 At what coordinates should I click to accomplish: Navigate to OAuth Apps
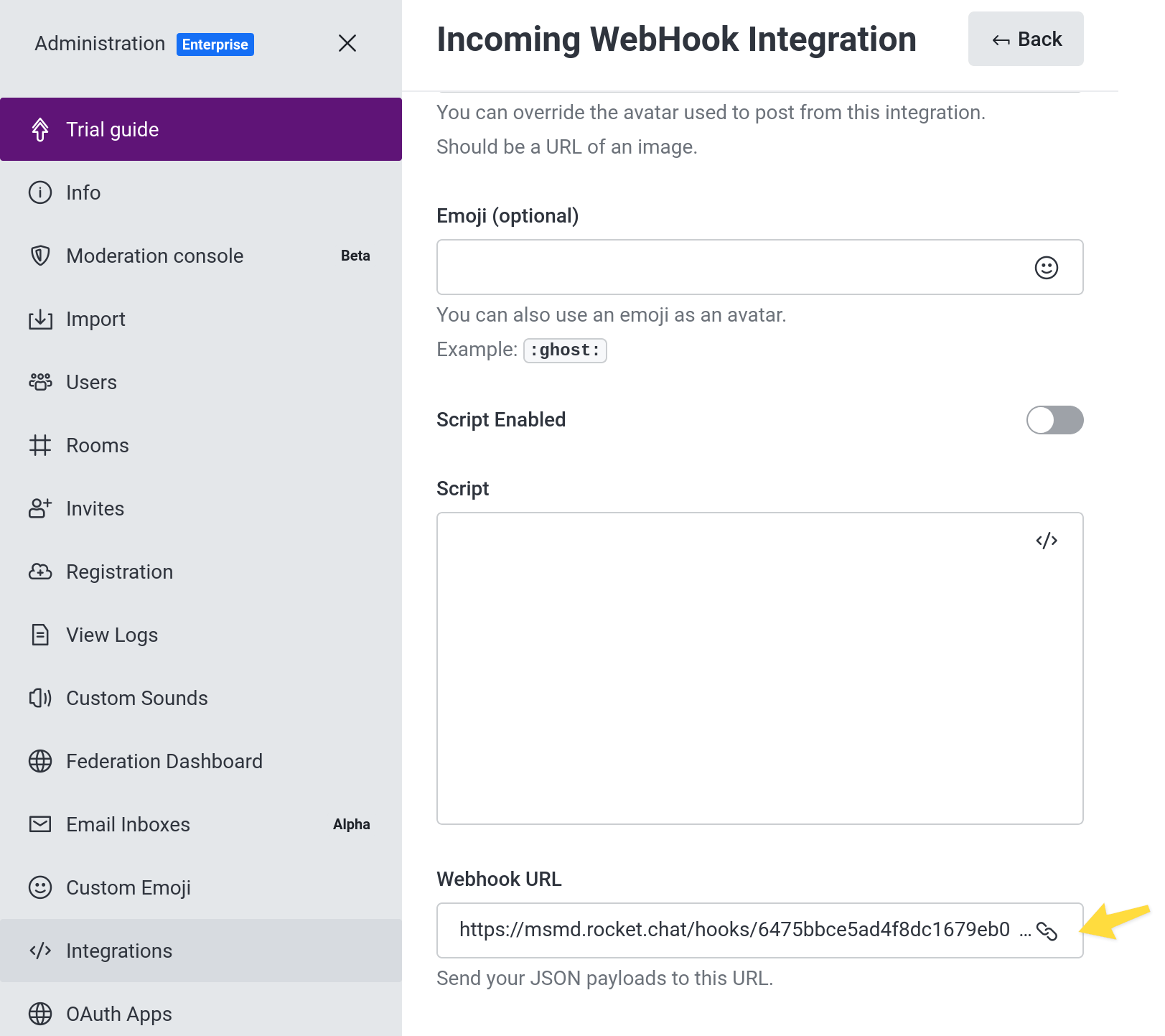[119, 1014]
